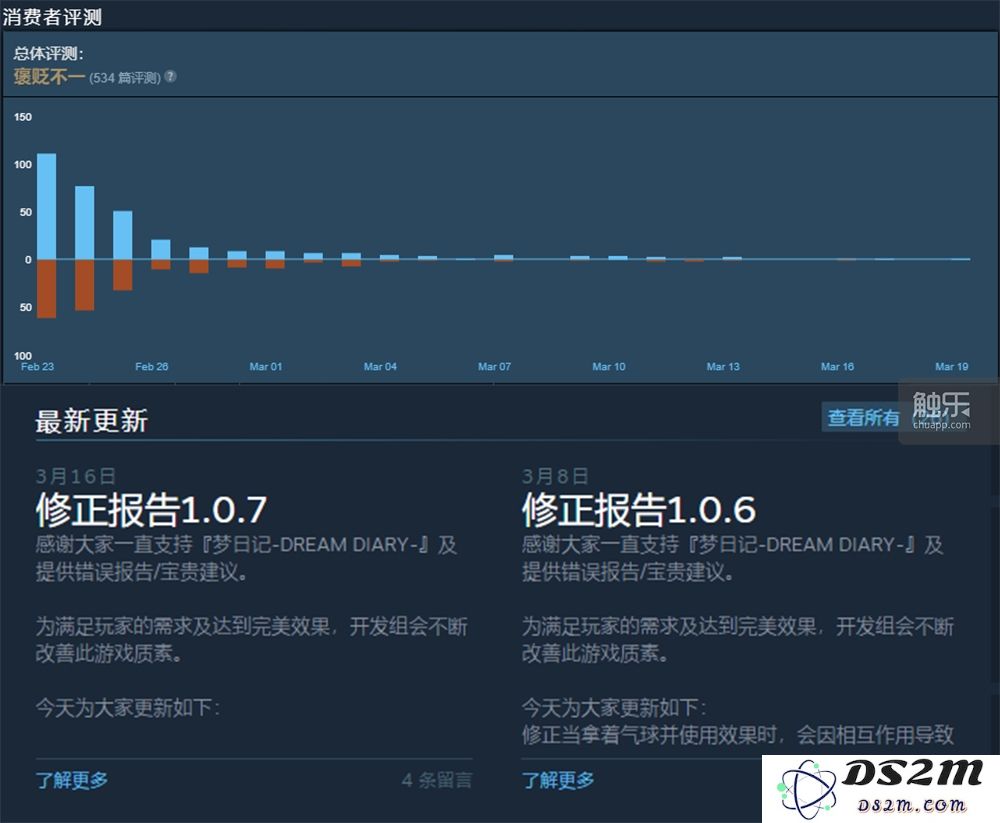This screenshot has width=1000, height=823.
Task: Click the 最新更新 section heading
Action: [x=92, y=421]
